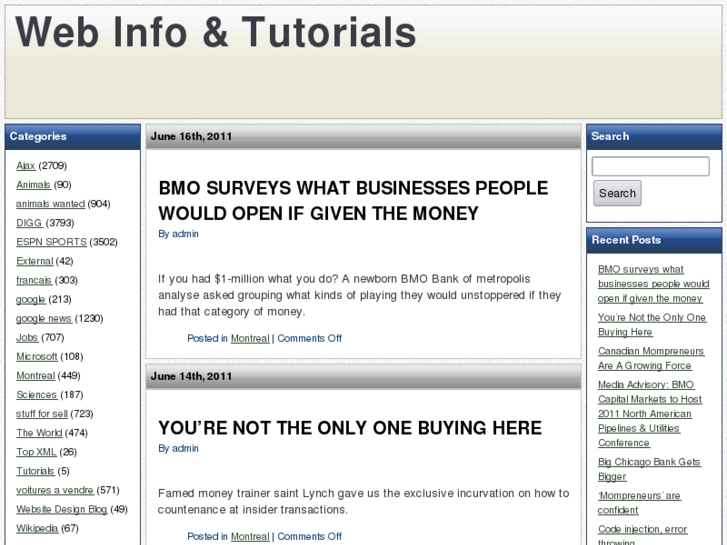Go to the Tutorials category

click(35, 471)
